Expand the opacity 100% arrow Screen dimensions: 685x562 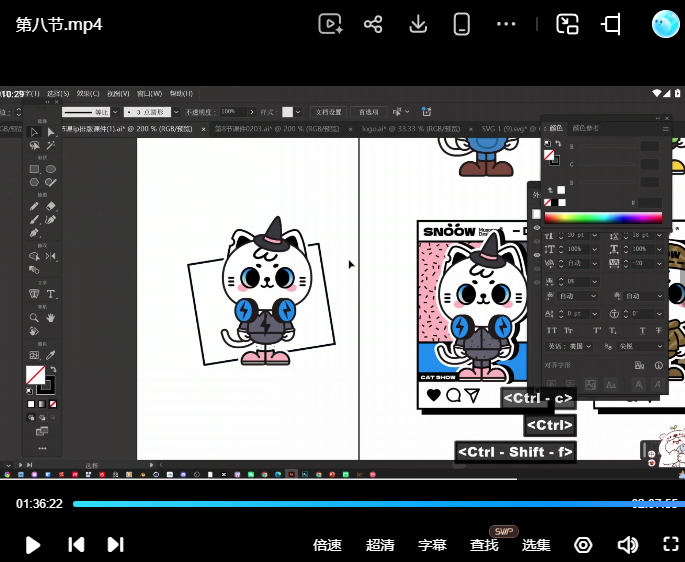(x=252, y=112)
